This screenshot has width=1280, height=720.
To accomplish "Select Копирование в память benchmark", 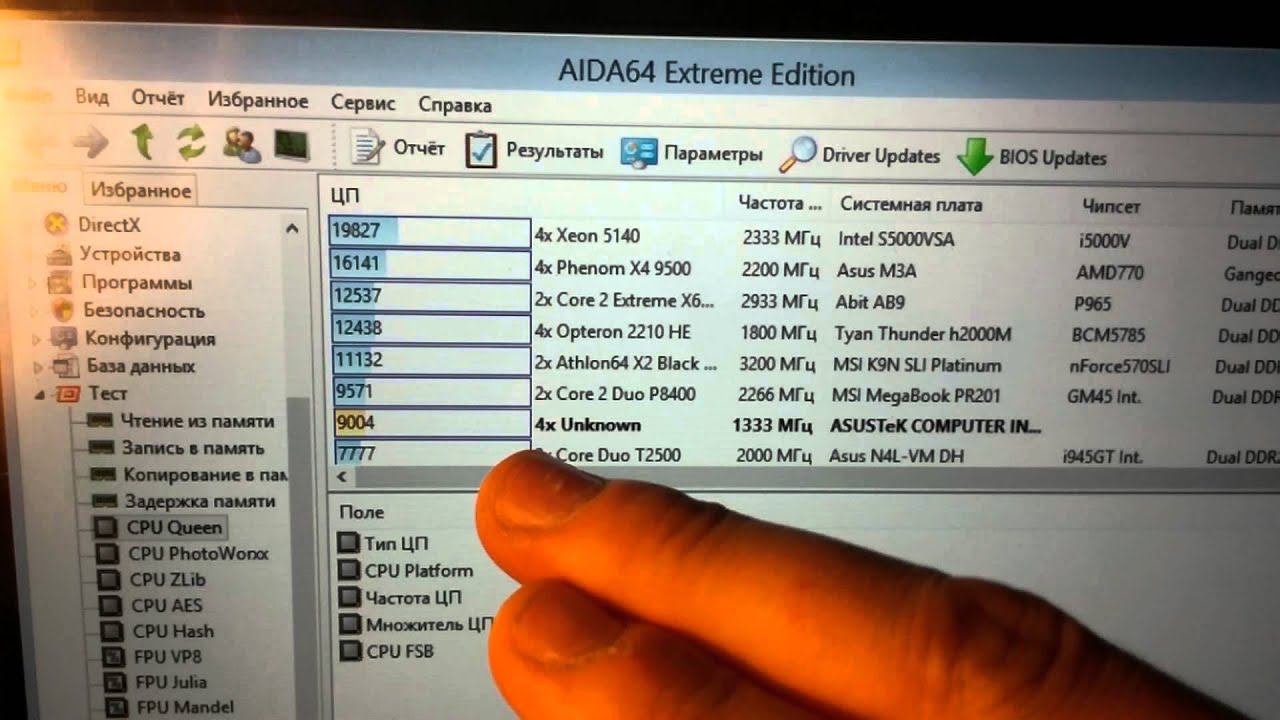I will pos(205,474).
